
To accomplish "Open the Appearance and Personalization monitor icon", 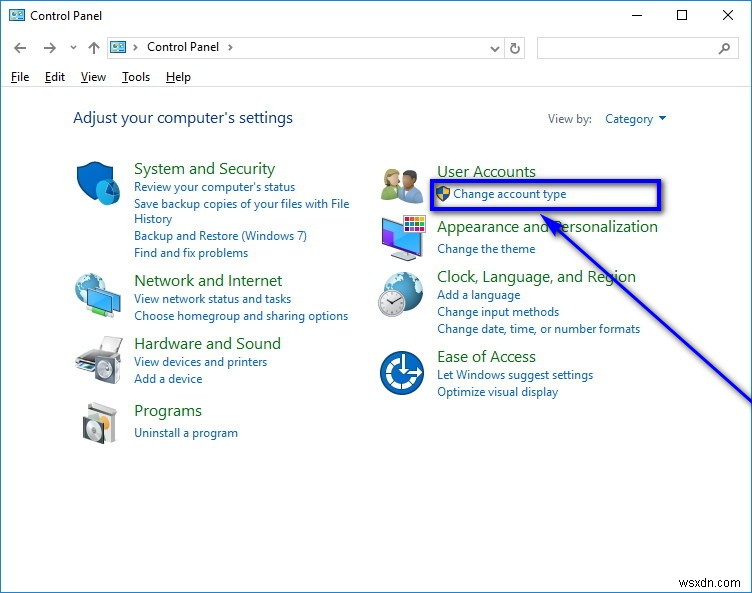I will (x=402, y=237).
